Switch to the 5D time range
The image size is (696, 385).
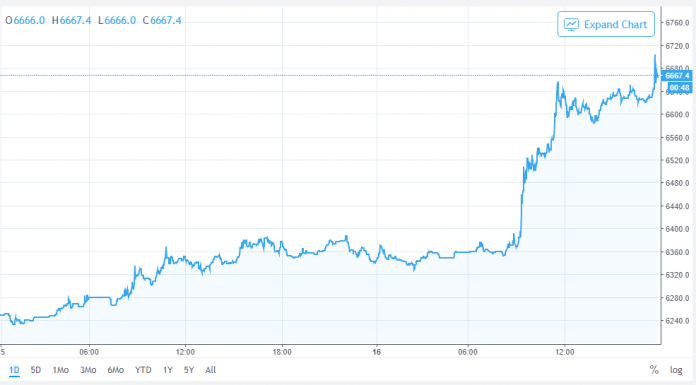(x=36, y=370)
